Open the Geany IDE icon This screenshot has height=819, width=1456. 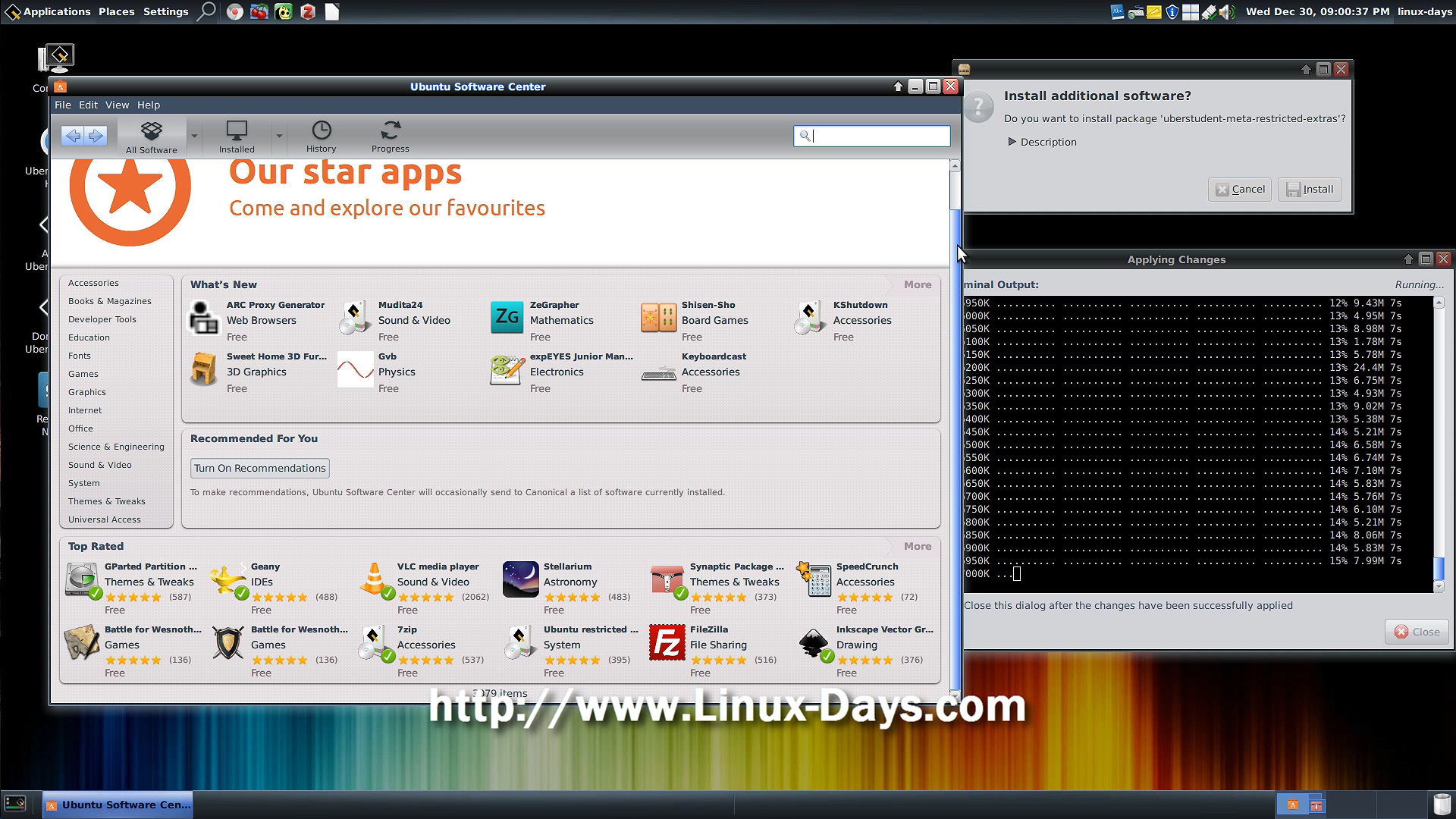(x=228, y=581)
